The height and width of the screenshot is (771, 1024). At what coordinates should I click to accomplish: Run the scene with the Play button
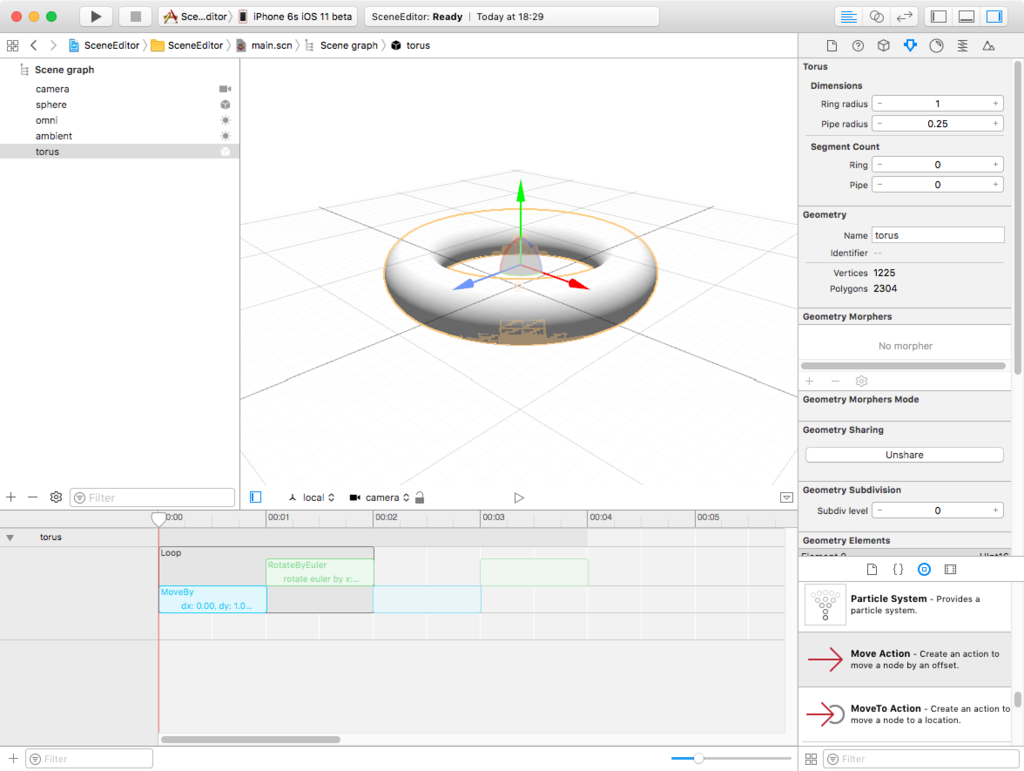click(x=95, y=16)
